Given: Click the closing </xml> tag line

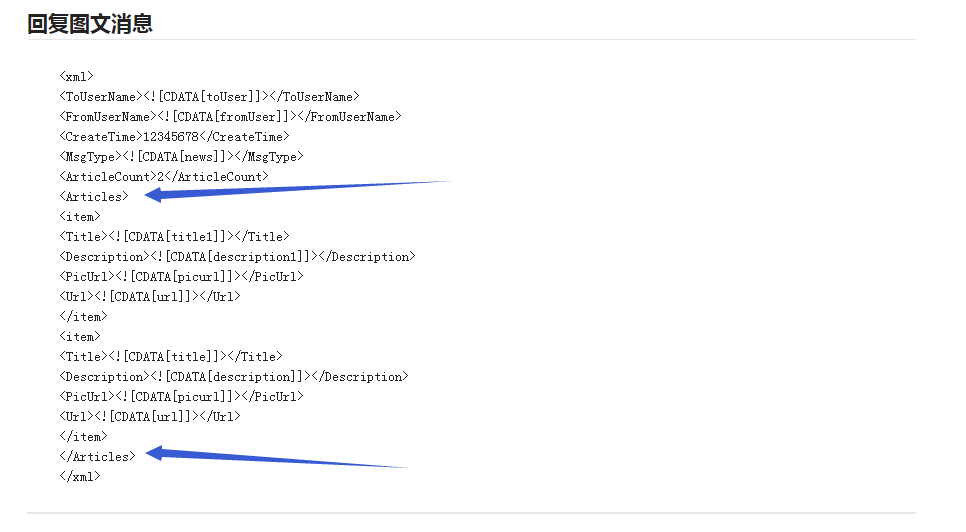Looking at the screenshot, I should coord(79,477).
